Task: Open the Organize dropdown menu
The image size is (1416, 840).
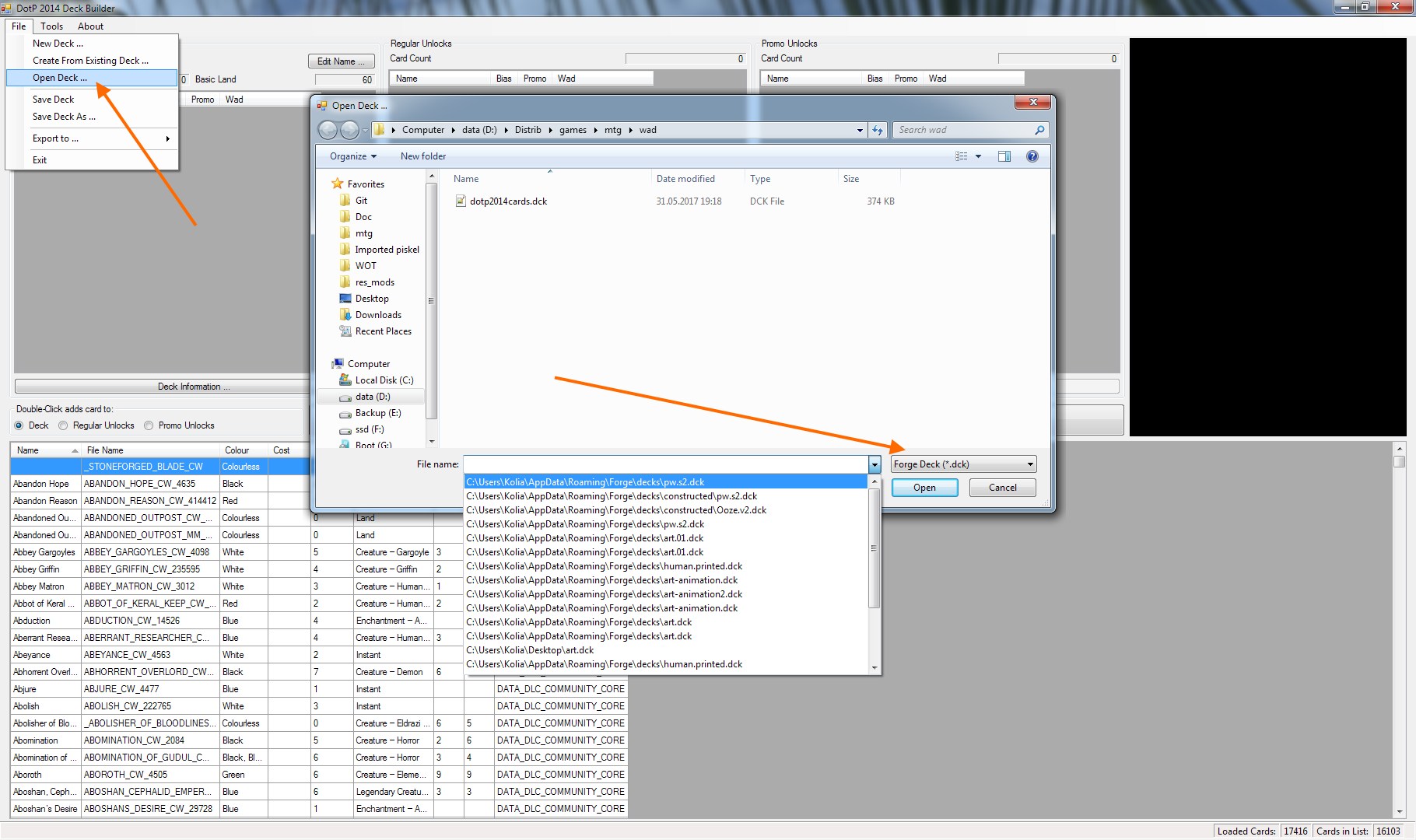Action: point(352,156)
